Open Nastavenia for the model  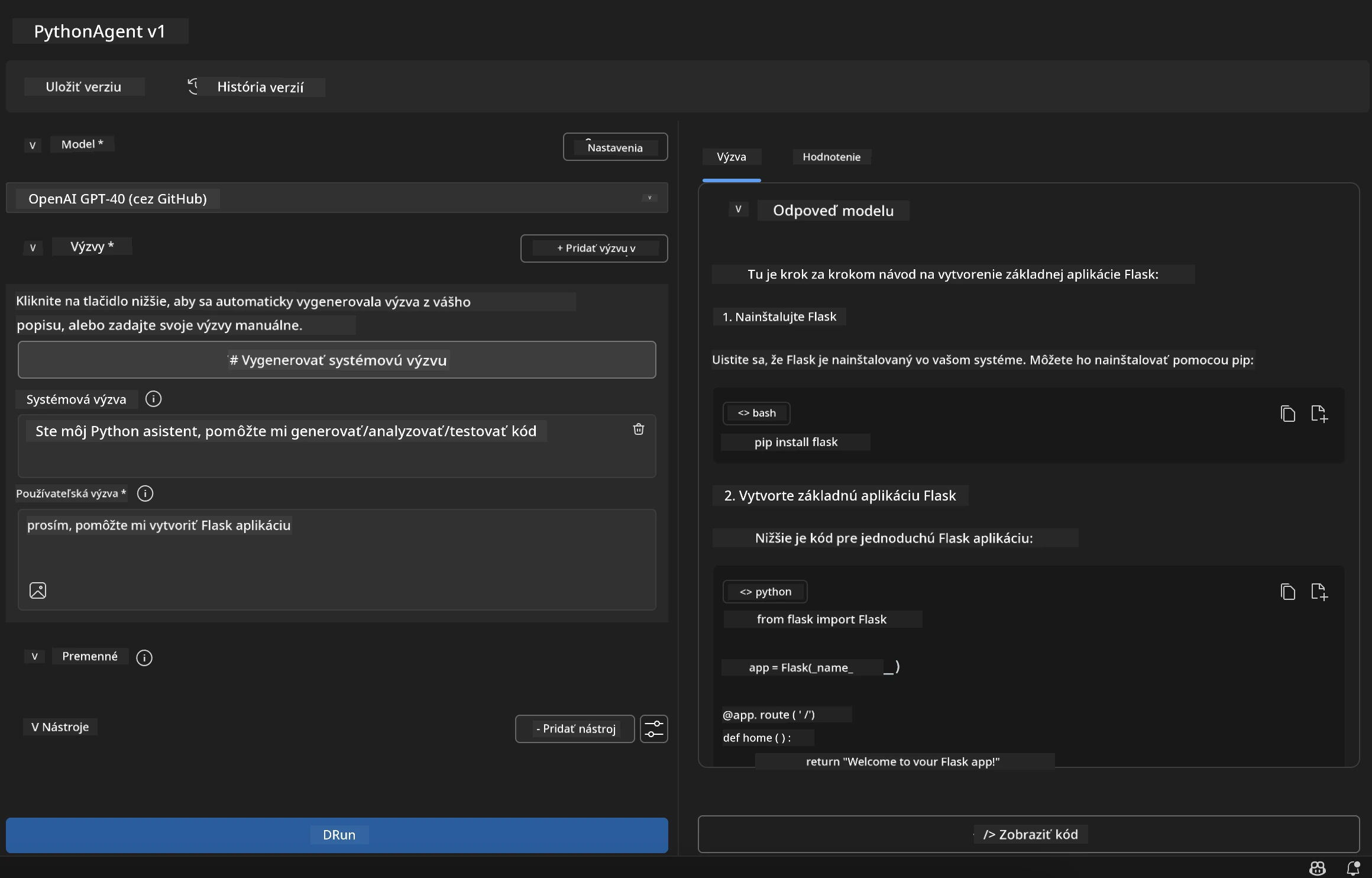615,147
